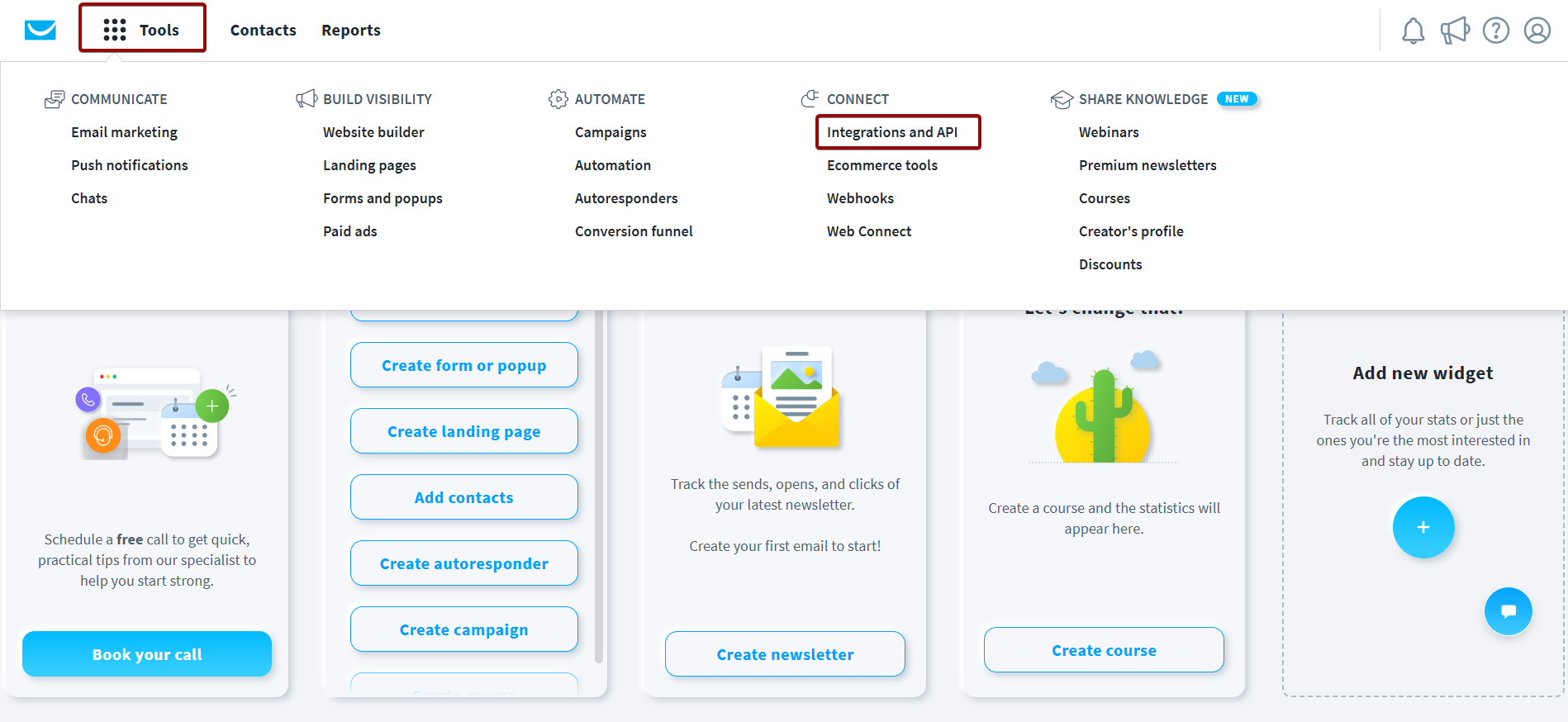Image resolution: width=1568 pixels, height=722 pixels.
Task: Select Integrations and API
Action: [x=892, y=132]
